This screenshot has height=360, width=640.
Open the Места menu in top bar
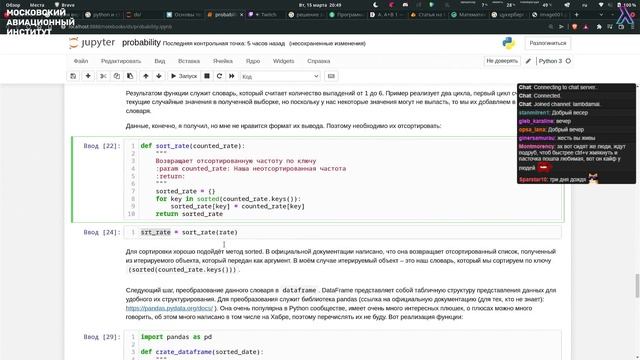point(37,5)
